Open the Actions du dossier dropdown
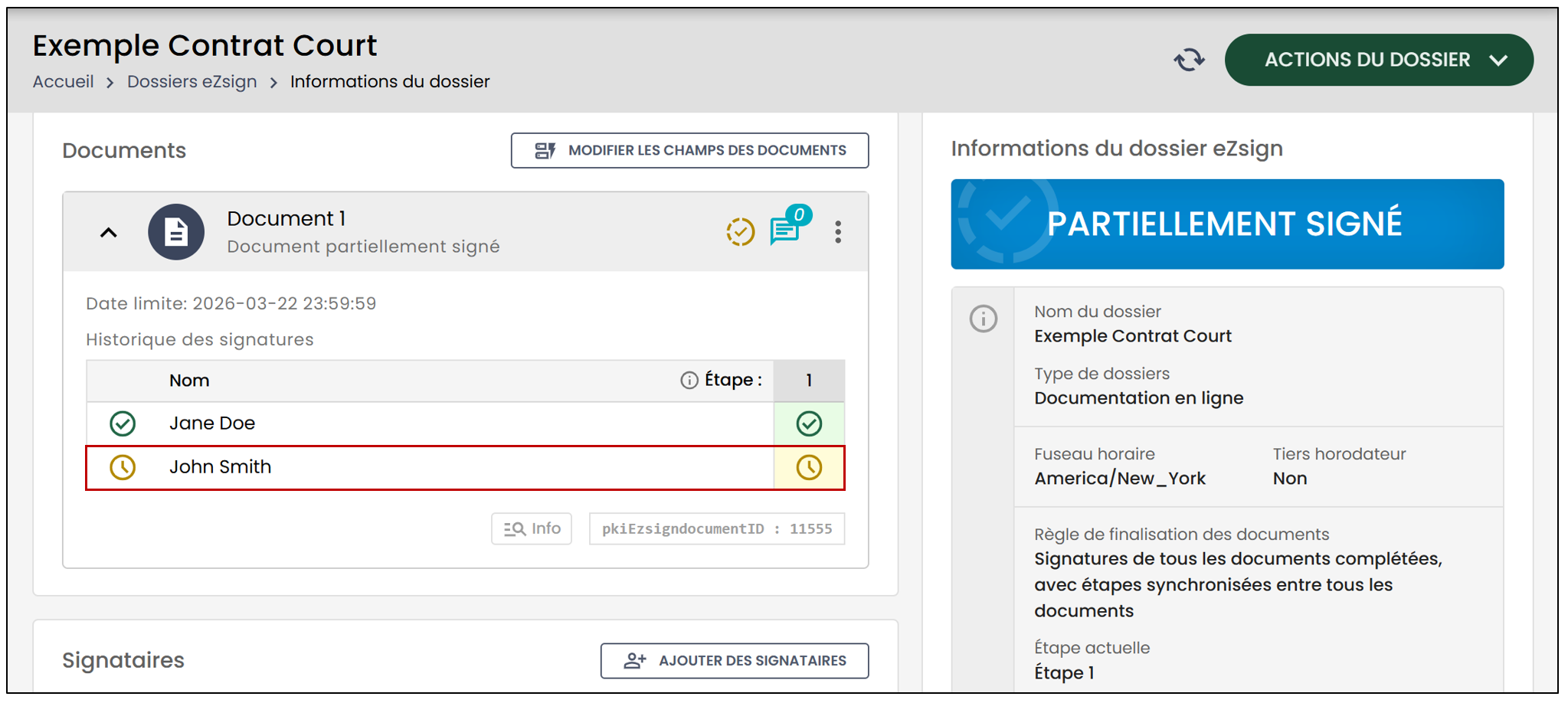1568x703 pixels. (1379, 60)
